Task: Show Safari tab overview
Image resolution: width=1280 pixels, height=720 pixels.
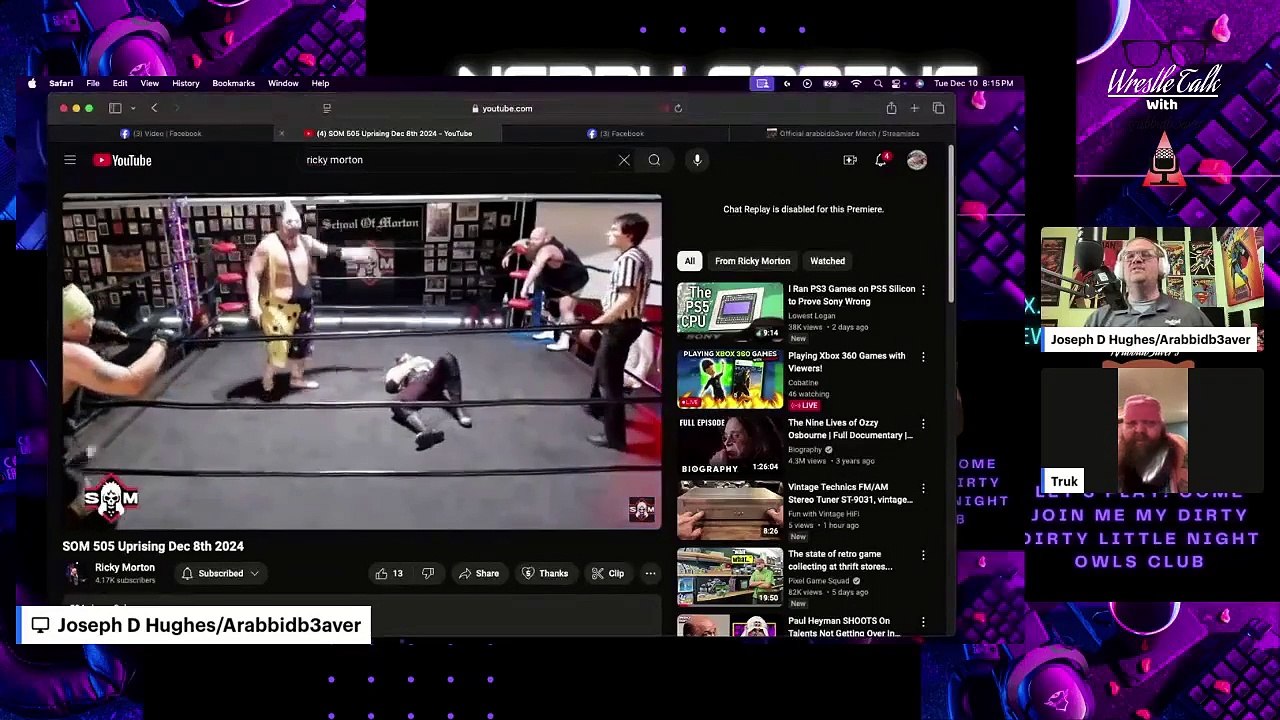Action: (938, 108)
